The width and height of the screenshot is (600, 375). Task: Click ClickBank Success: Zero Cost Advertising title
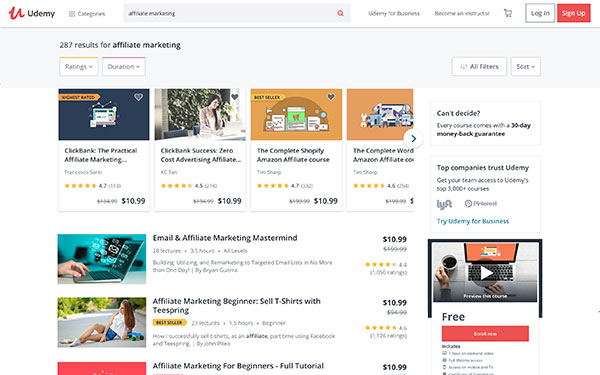[201, 155]
